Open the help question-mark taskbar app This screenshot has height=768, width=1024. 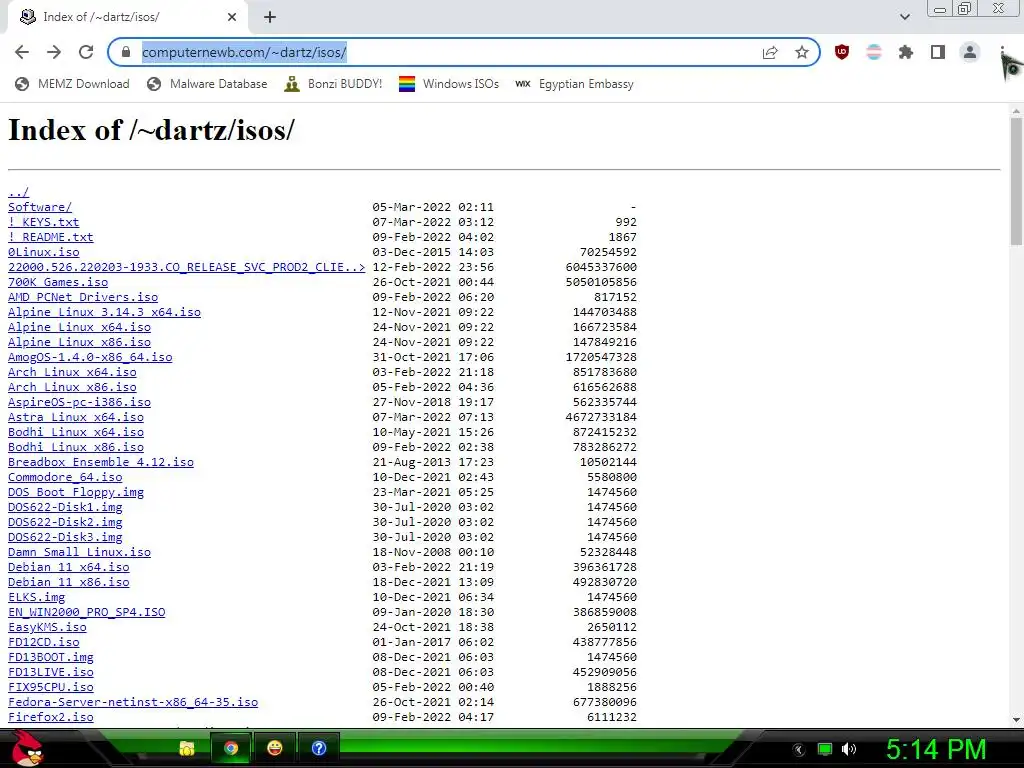tap(319, 748)
